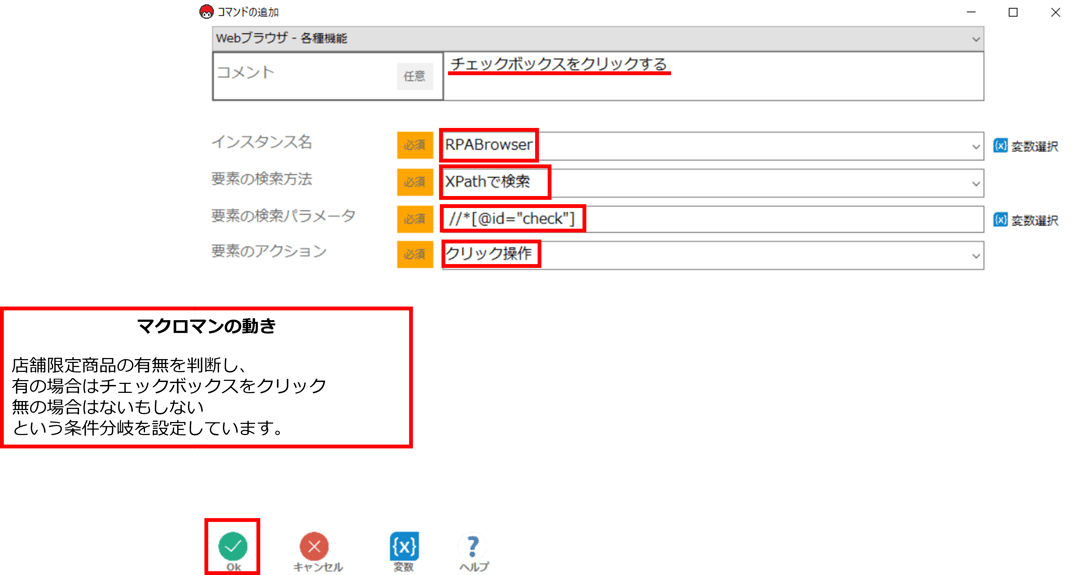Click the 必須 badge beside 要素の検索方法

click(414, 183)
